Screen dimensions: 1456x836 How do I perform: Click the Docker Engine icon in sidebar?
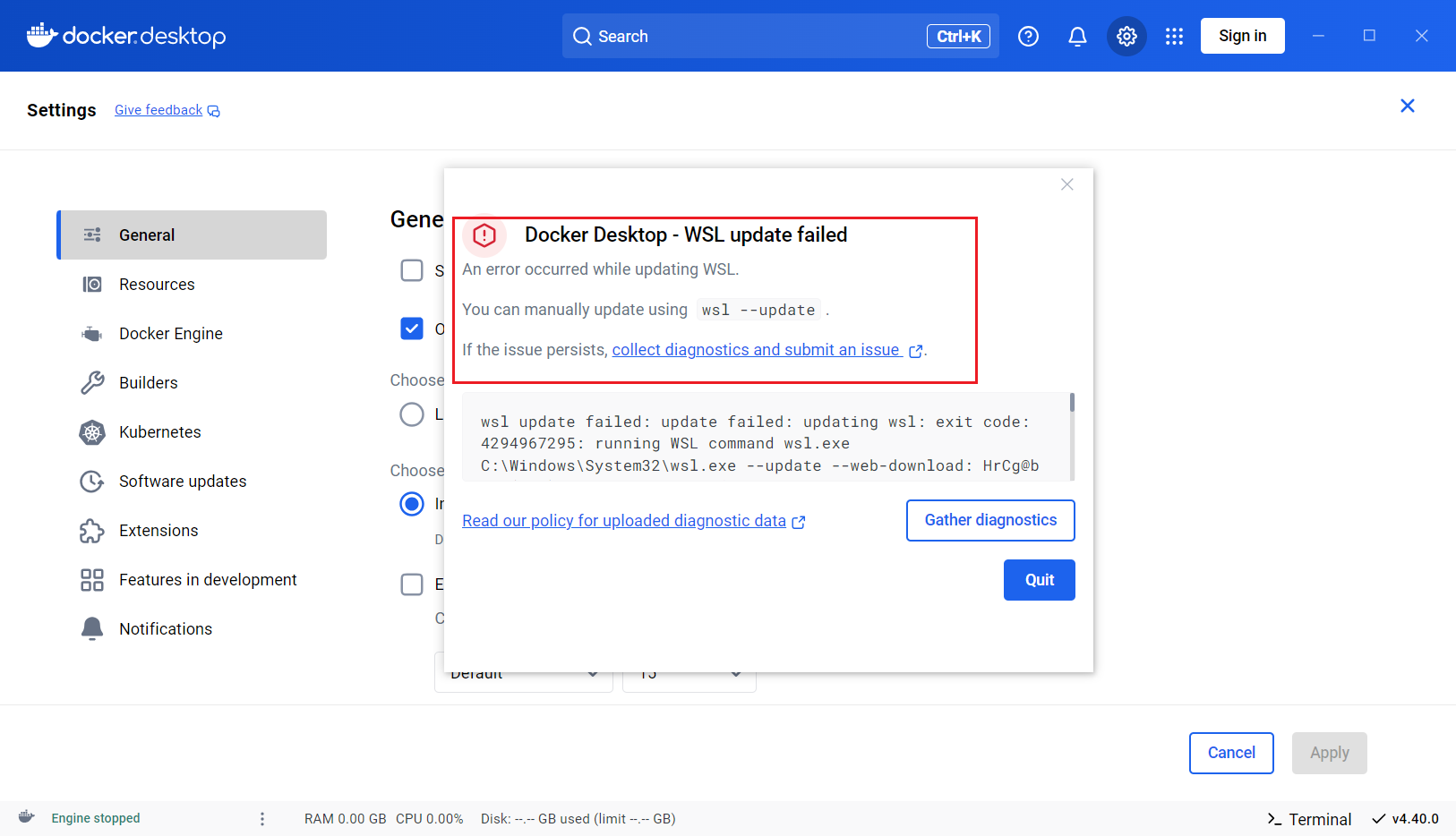pyautogui.click(x=92, y=334)
